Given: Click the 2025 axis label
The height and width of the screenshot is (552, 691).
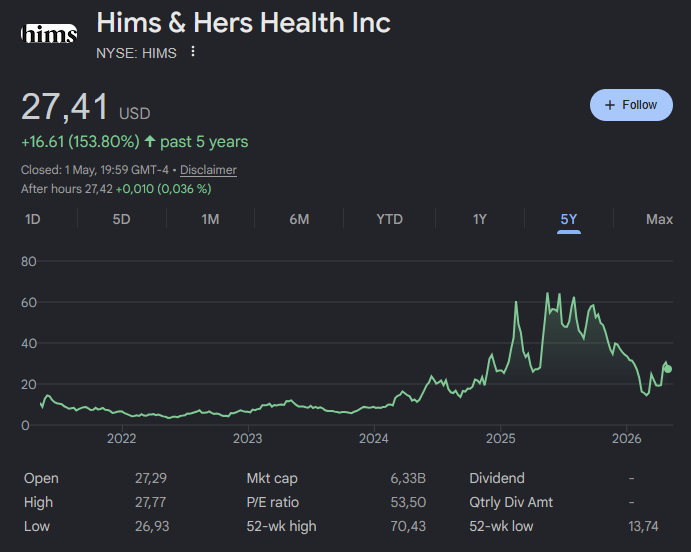Looking at the screenshot, I should [x=500, y=438].
